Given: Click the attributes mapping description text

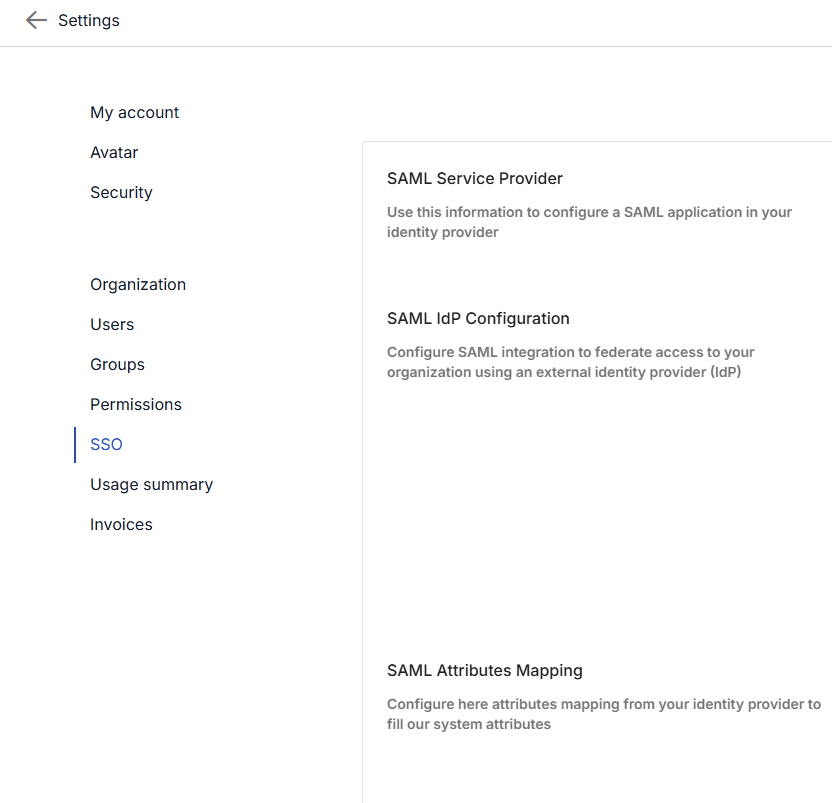Looking at the screenshot, I should (603, 714).
